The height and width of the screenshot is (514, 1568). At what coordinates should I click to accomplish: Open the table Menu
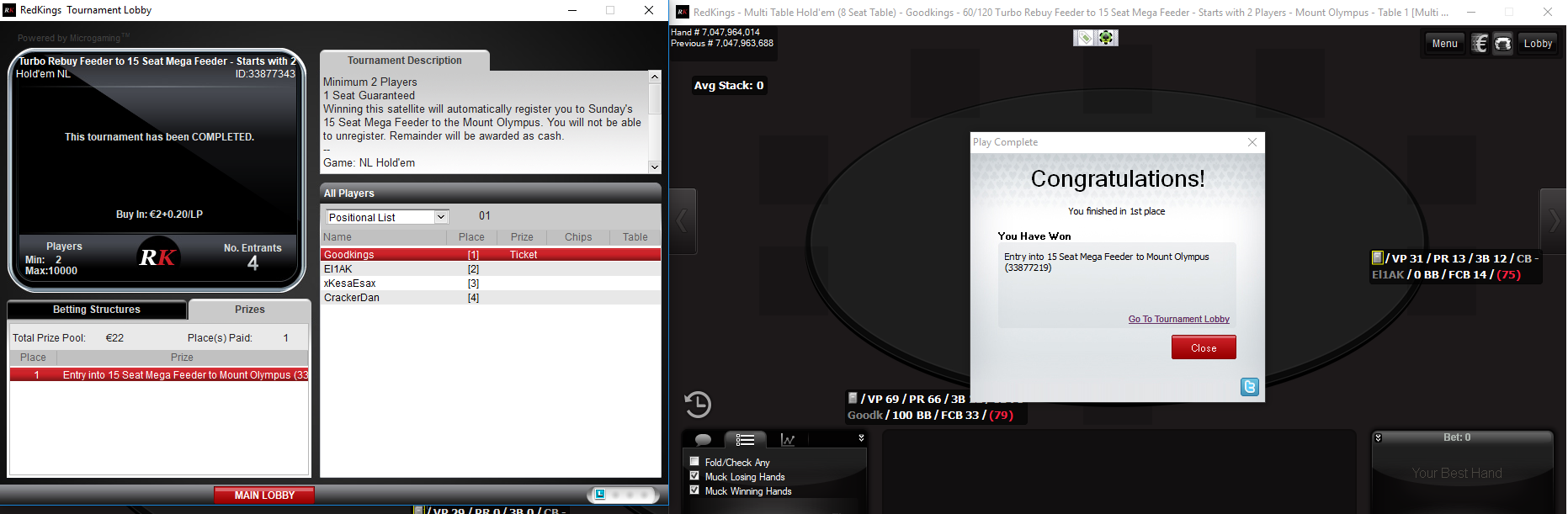pos(1444,44)
